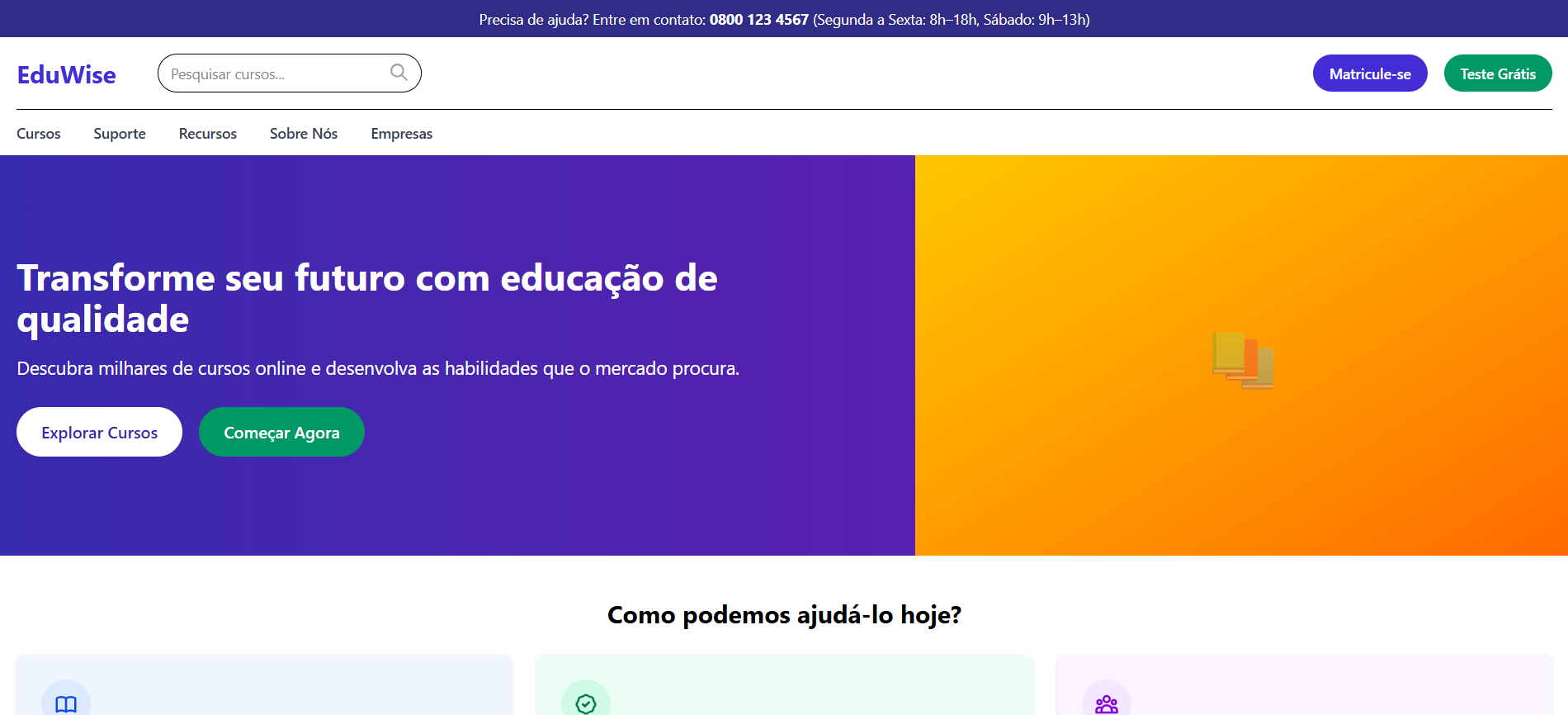Go to homepage via EduWise logo
The width and height of the screenshot is (1568, 715).
click(67, 74)
